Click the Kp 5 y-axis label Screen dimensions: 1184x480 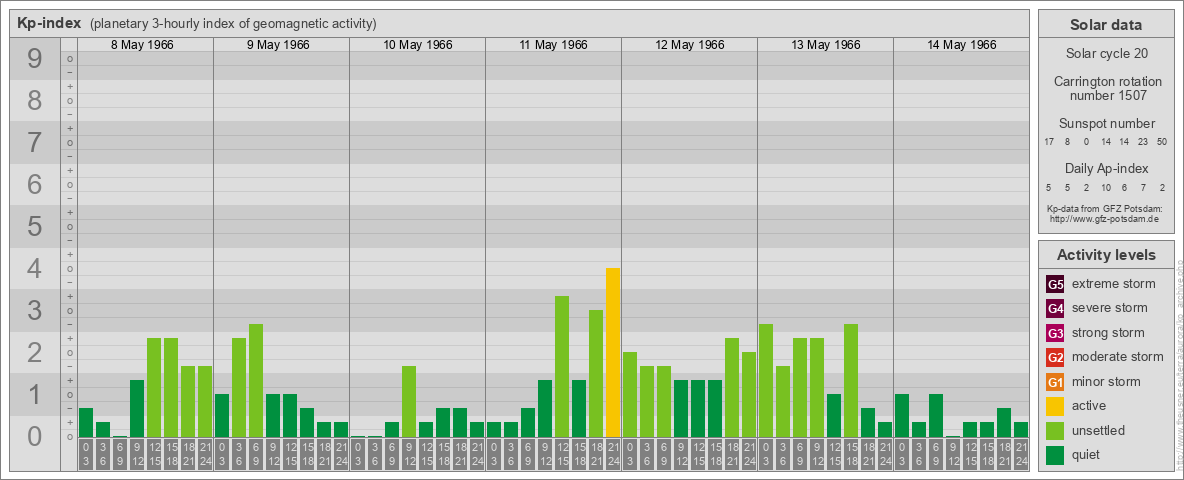(35, 226)
